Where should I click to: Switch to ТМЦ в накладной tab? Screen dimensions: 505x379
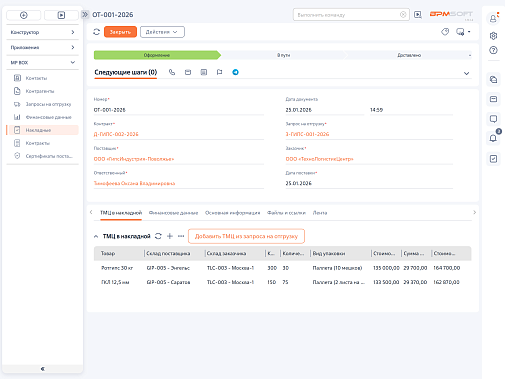click(121, 213)
